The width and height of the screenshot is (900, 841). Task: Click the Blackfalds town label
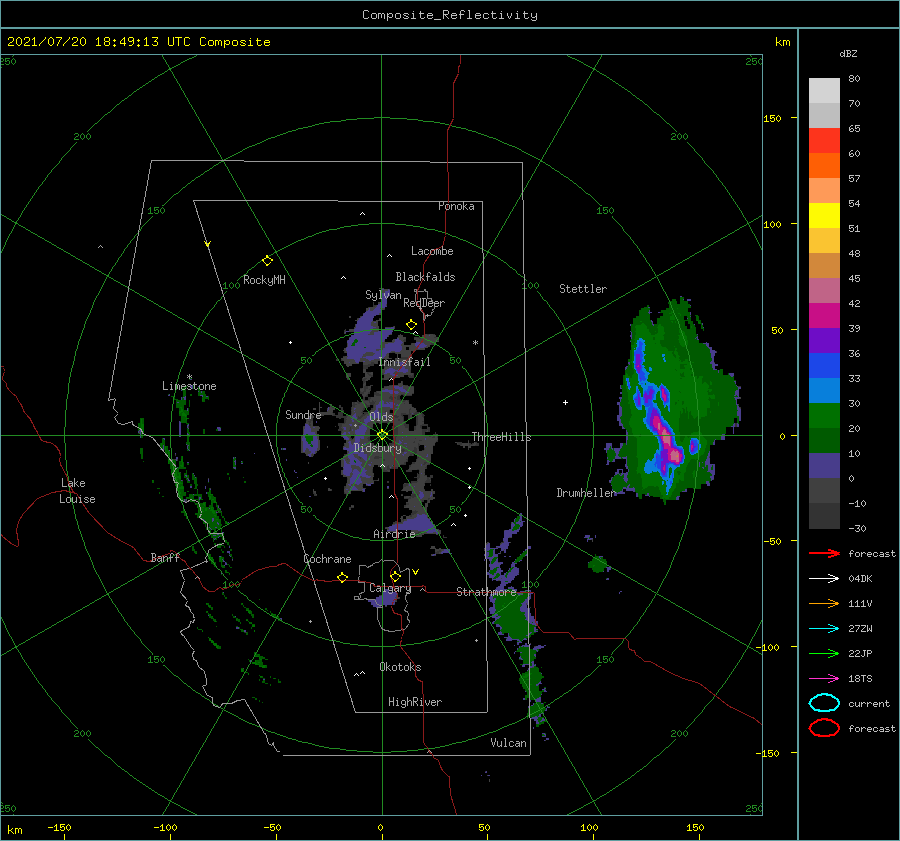pos(425,277)
